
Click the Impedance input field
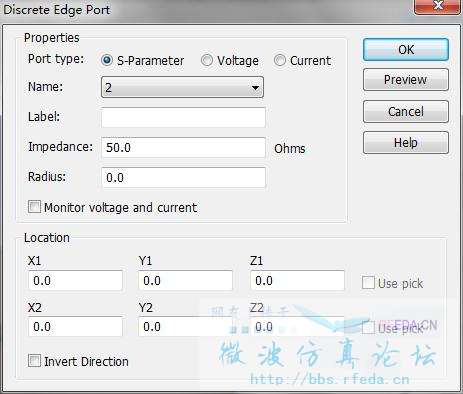tap(183, 147)
